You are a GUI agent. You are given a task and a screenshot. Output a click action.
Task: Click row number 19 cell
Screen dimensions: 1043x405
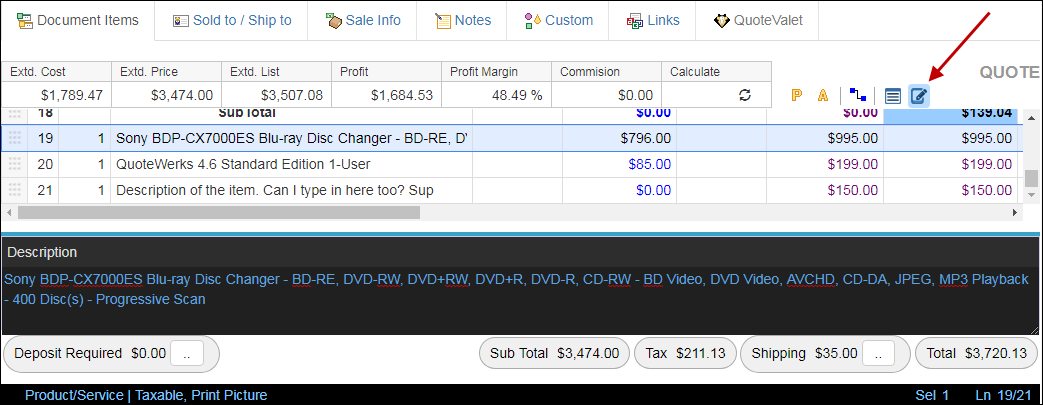(43, 138)
